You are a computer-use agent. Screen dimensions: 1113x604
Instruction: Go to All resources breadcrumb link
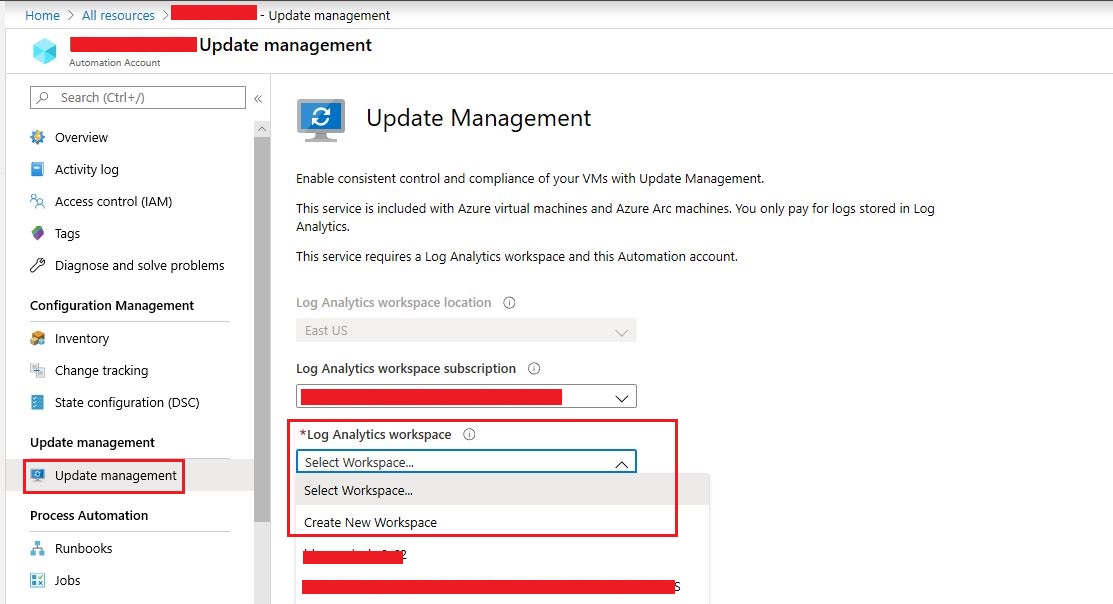pyautogui.click(x=118, y=15)
